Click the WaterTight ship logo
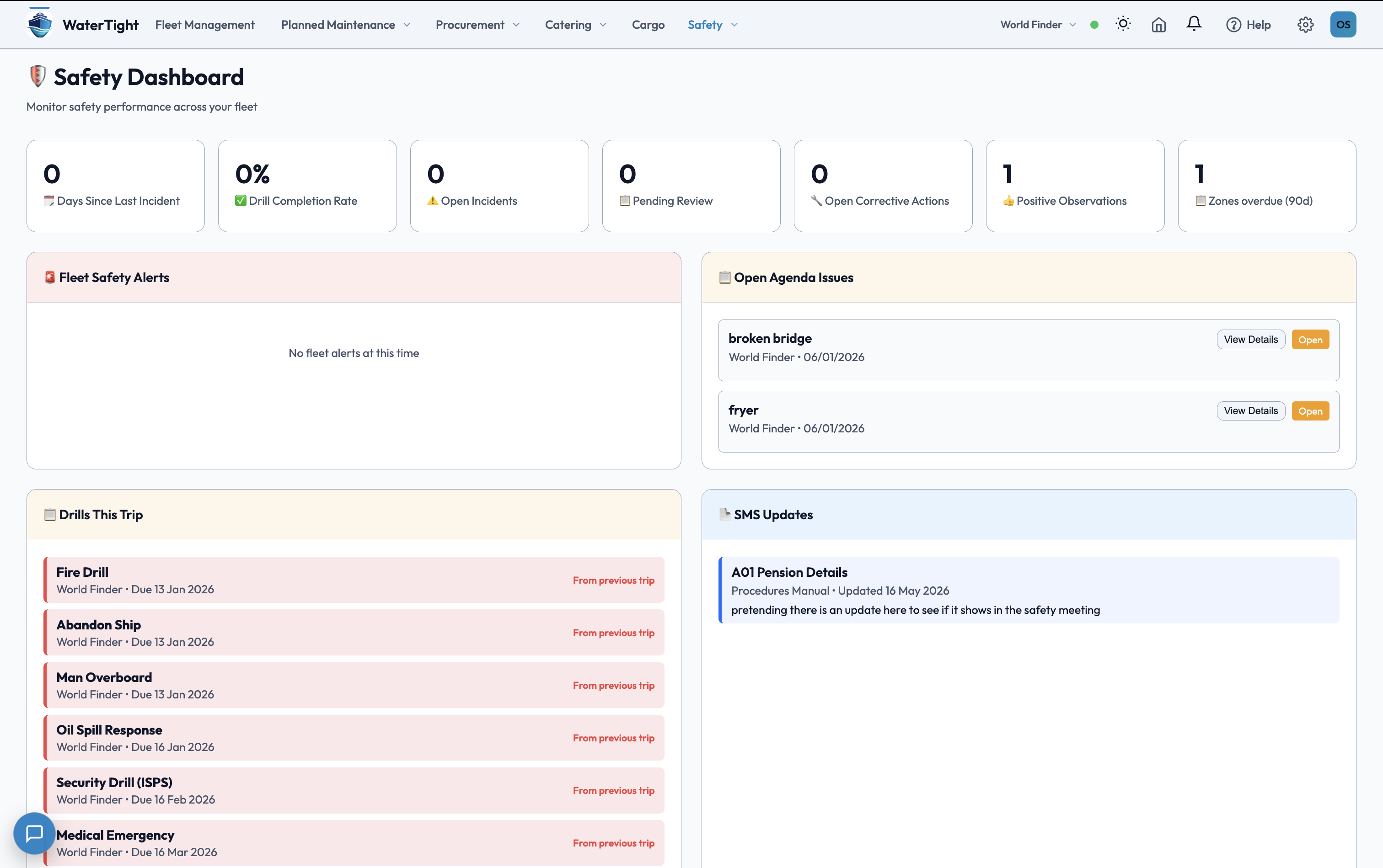Viewport: 1383px width, 868px height. [40, 24]
